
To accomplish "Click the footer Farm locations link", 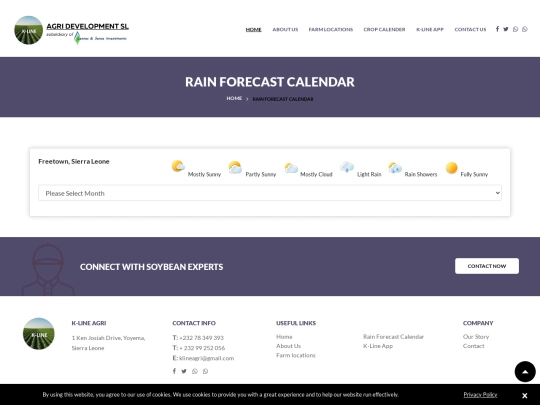I will pos(295,355).
